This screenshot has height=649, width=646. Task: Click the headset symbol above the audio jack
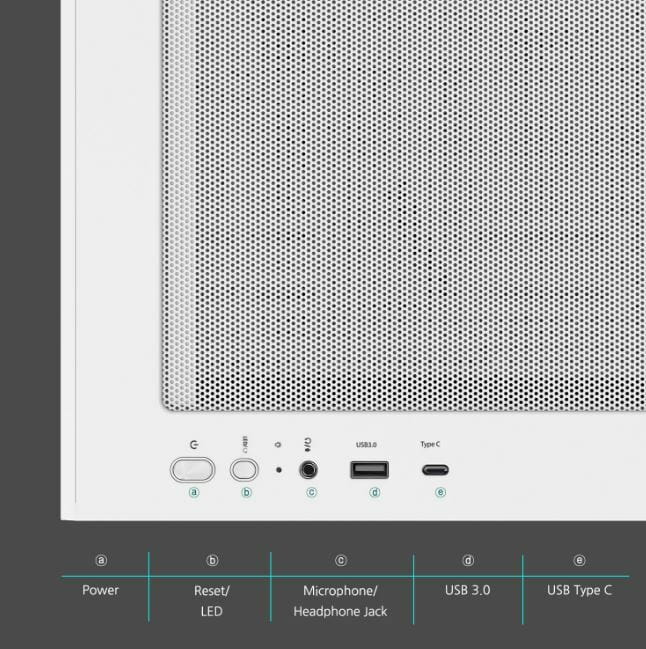point(310,445)
